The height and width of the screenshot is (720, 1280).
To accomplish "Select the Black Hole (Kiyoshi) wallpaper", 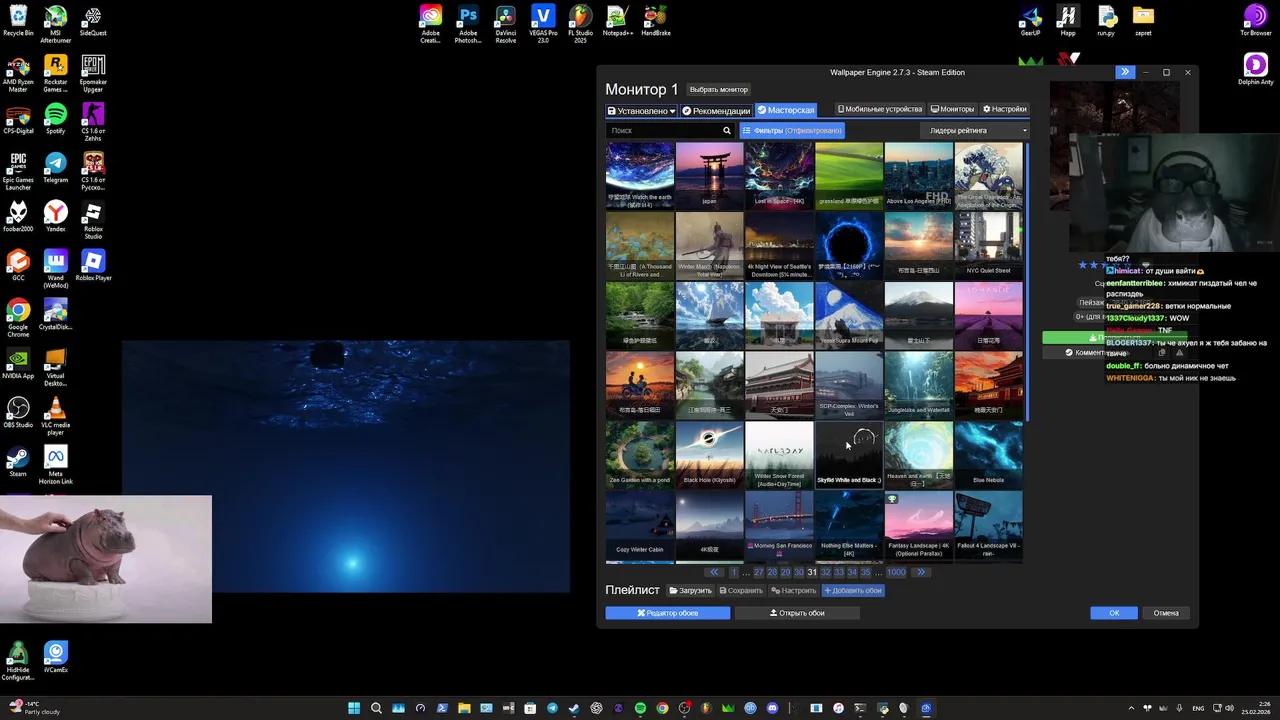I will click(x=709, y=455).
